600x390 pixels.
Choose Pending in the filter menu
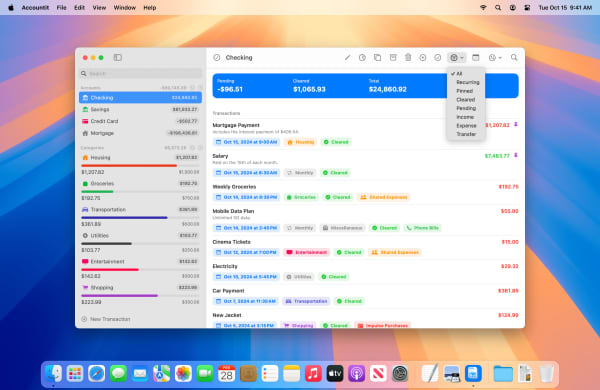[466, 108]
